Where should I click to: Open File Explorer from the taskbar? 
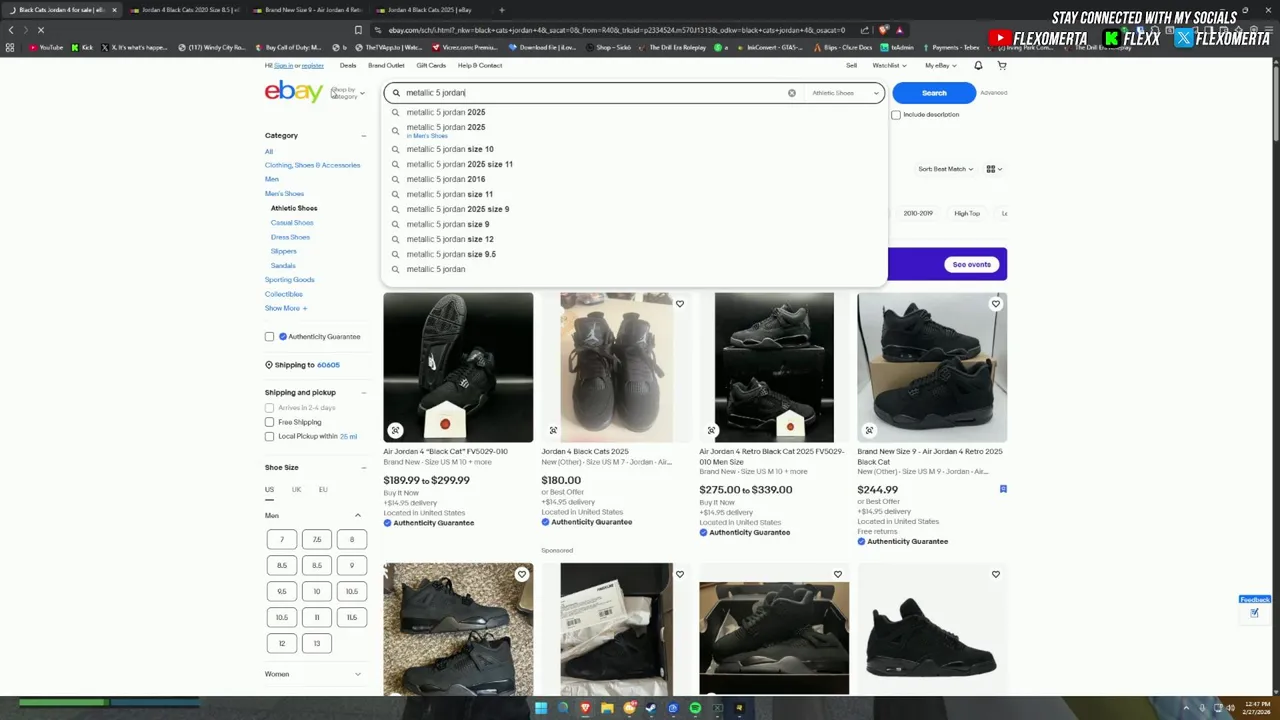[x=607, y=708]
